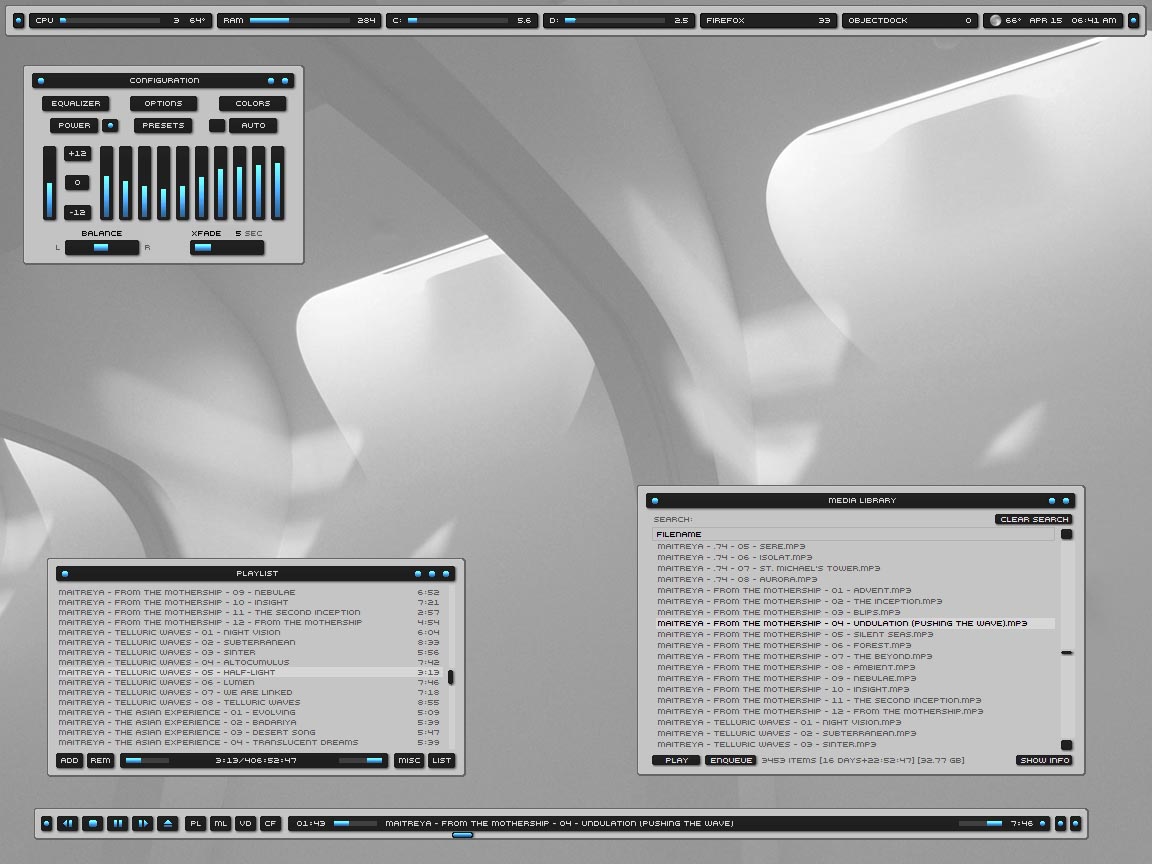Click the Balance slider in Configuration
Viewport: 1152px width, 864px height.
(x=102, y=247)
